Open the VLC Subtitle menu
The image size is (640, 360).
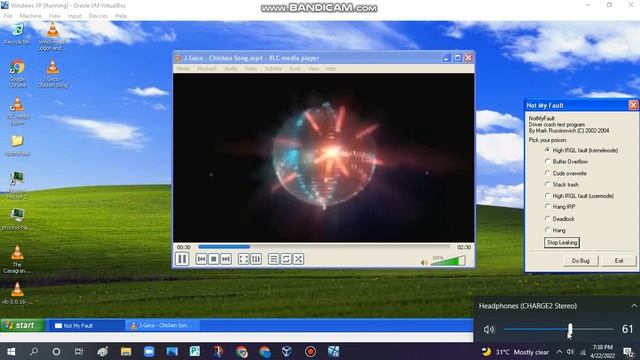(x=273, y=69)
